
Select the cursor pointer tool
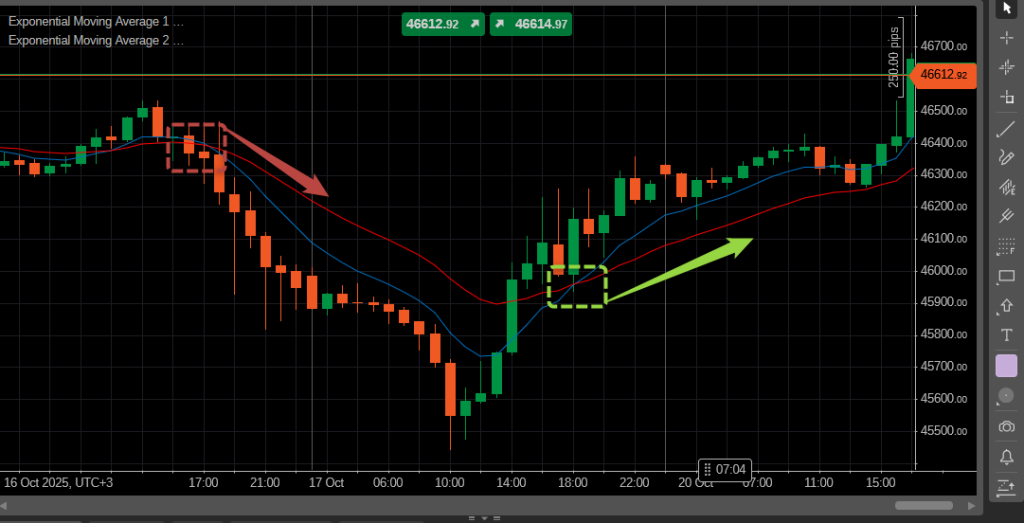point(1006,8)
